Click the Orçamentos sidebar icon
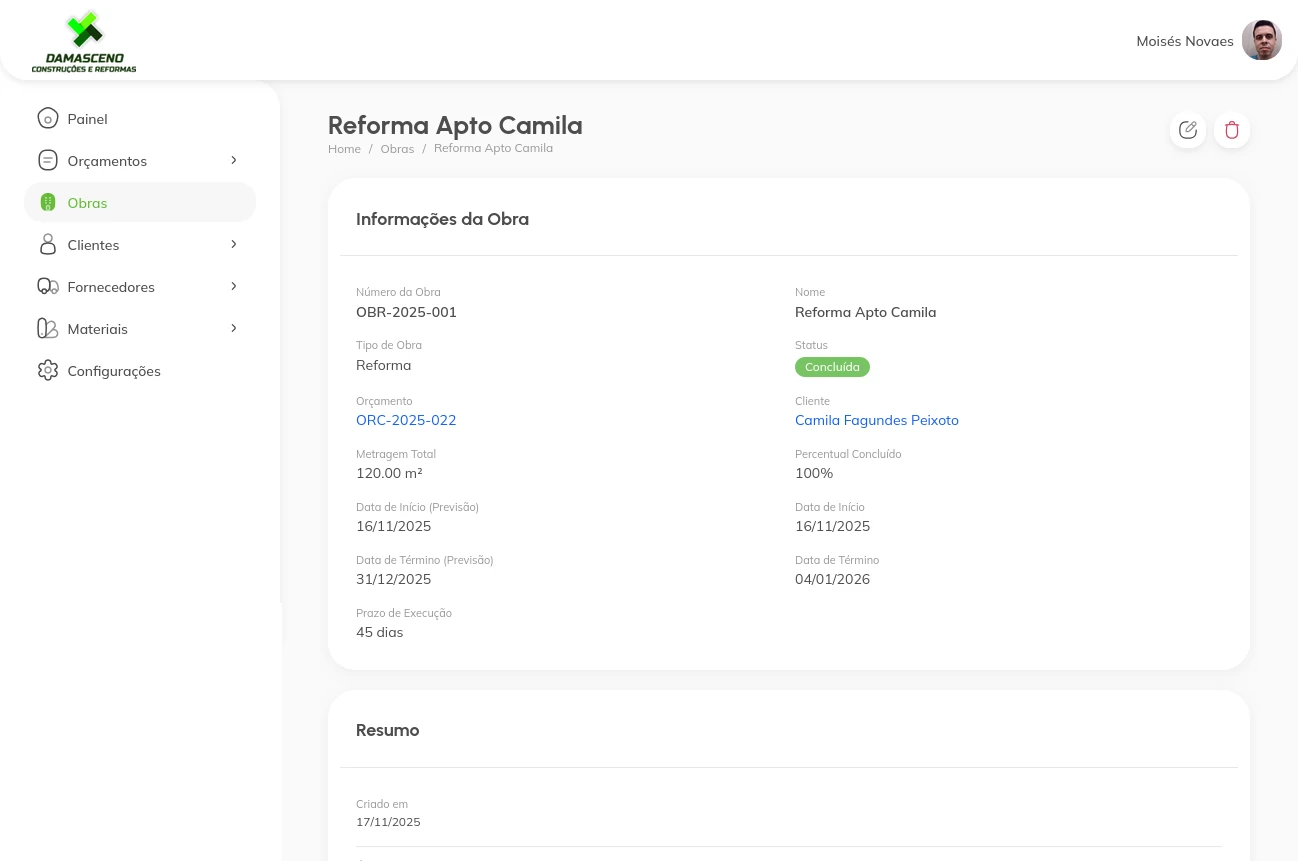 [47, 161]
